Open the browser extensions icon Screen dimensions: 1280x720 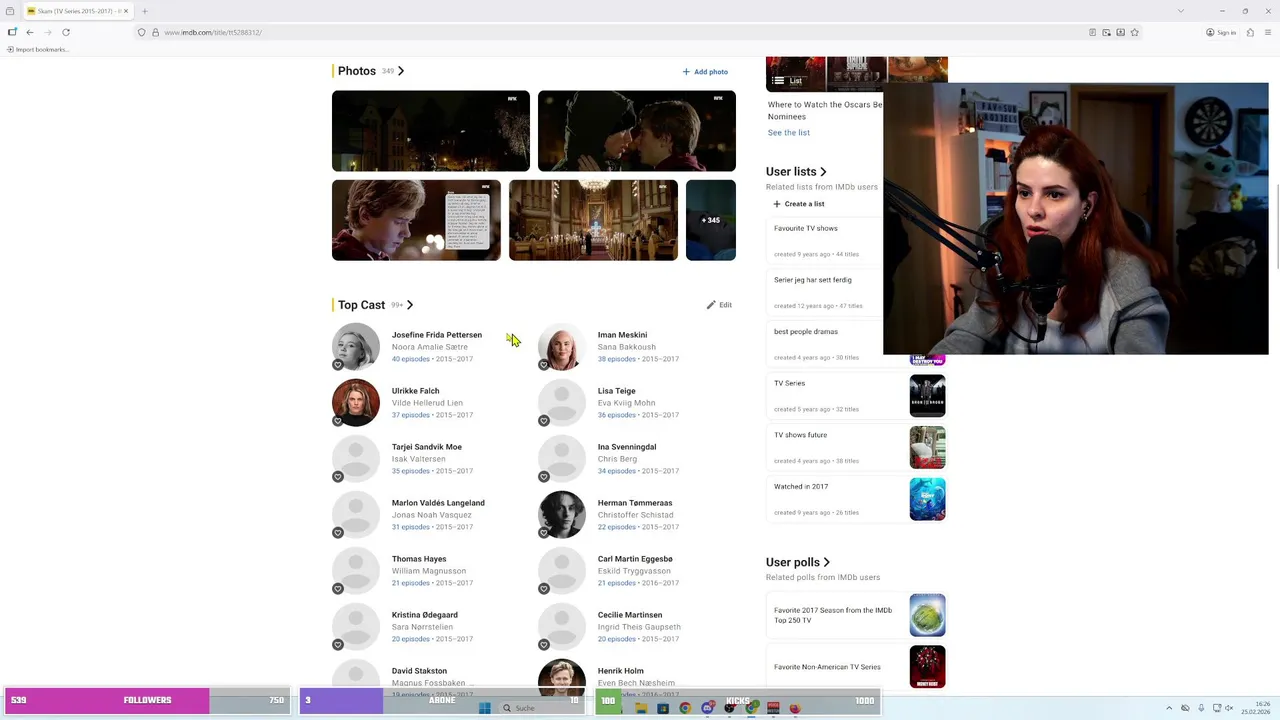[x=1249, y=32]
